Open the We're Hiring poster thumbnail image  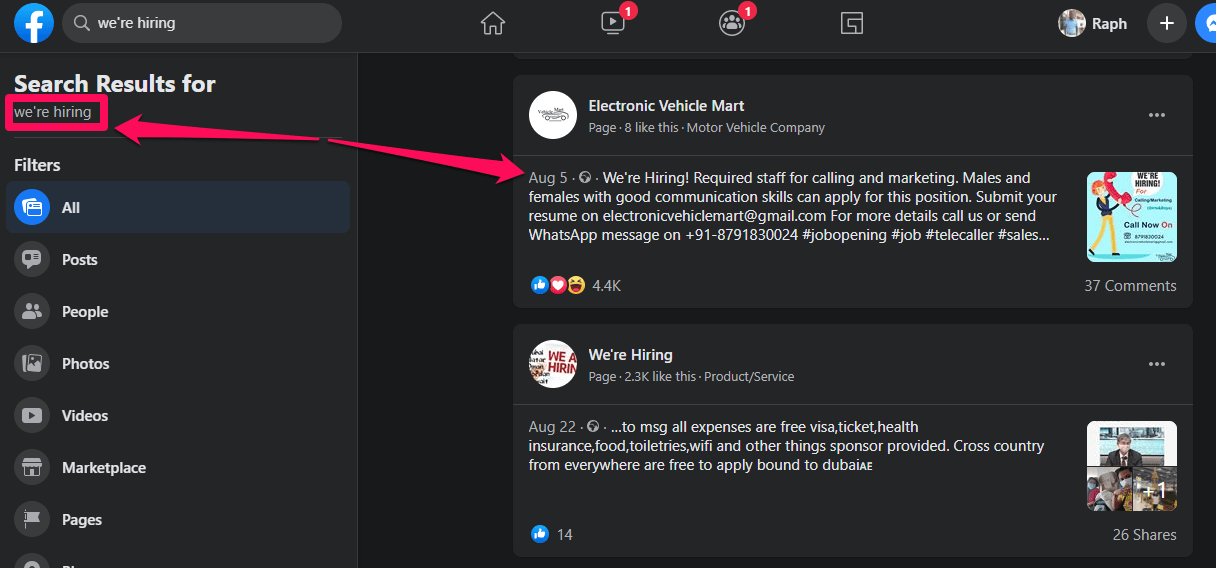click(1131, 217)
